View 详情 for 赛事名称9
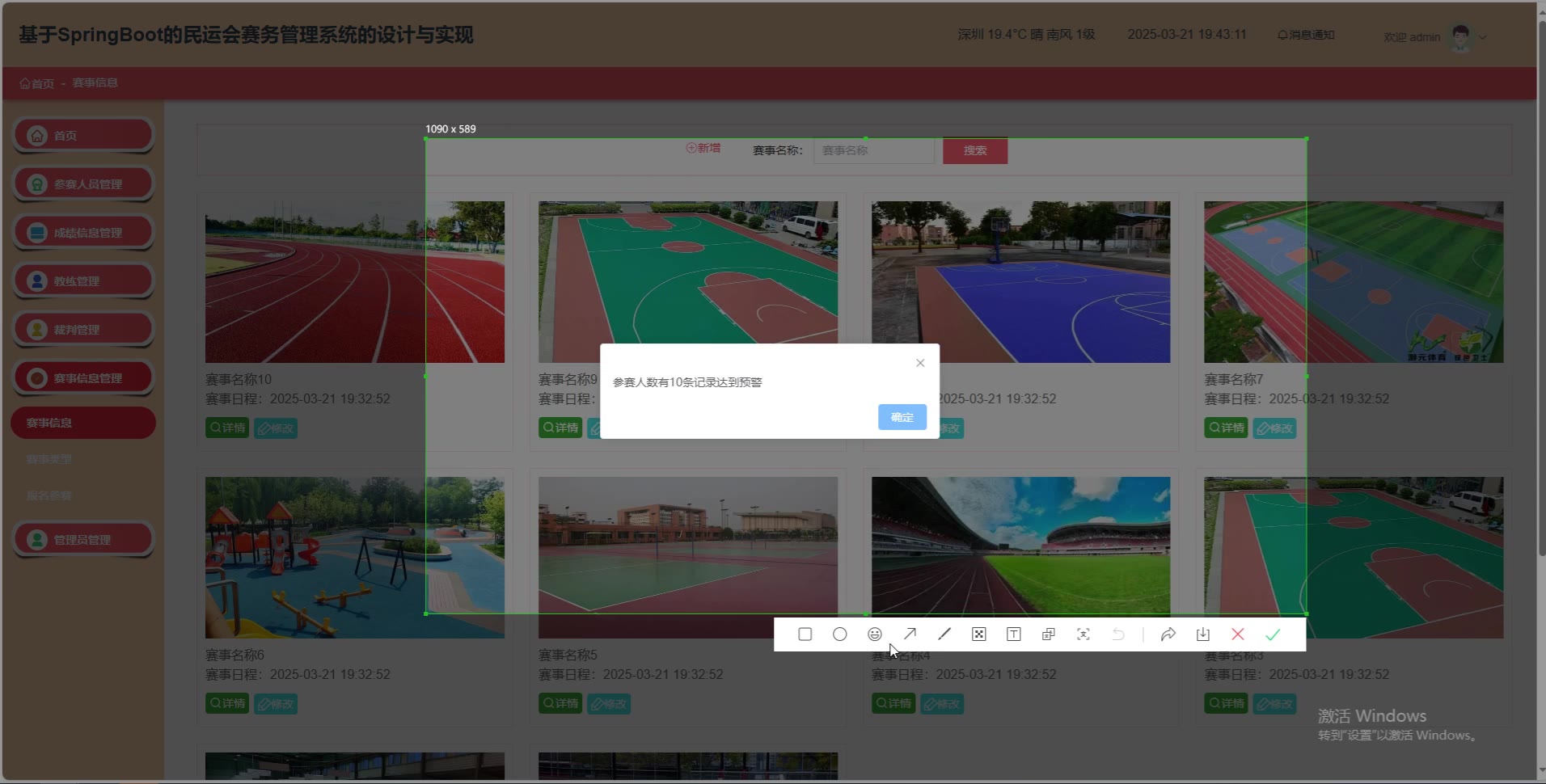Screen dimensions: 1546x784 560,428
